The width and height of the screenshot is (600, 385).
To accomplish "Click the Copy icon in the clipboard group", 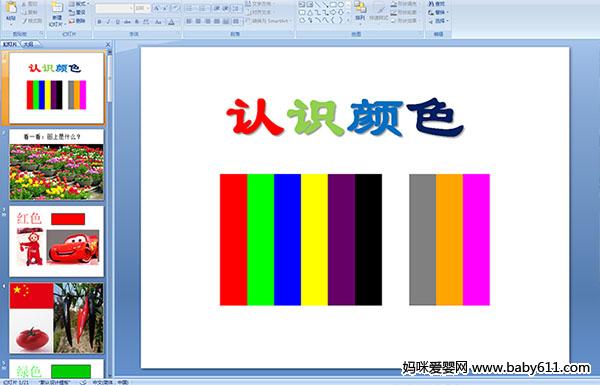I will [24, 12].
